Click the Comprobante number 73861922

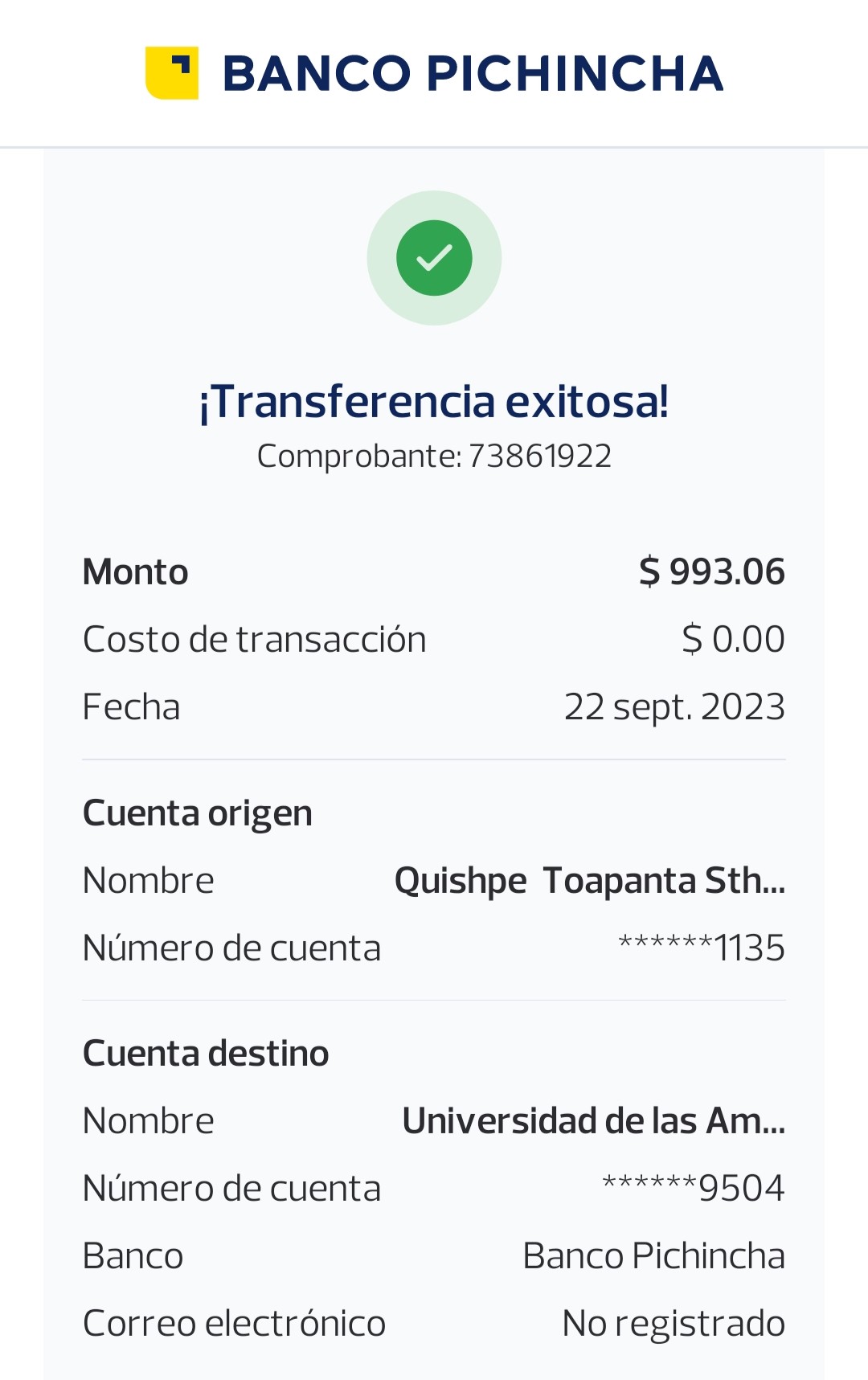(x=539, y=457)
